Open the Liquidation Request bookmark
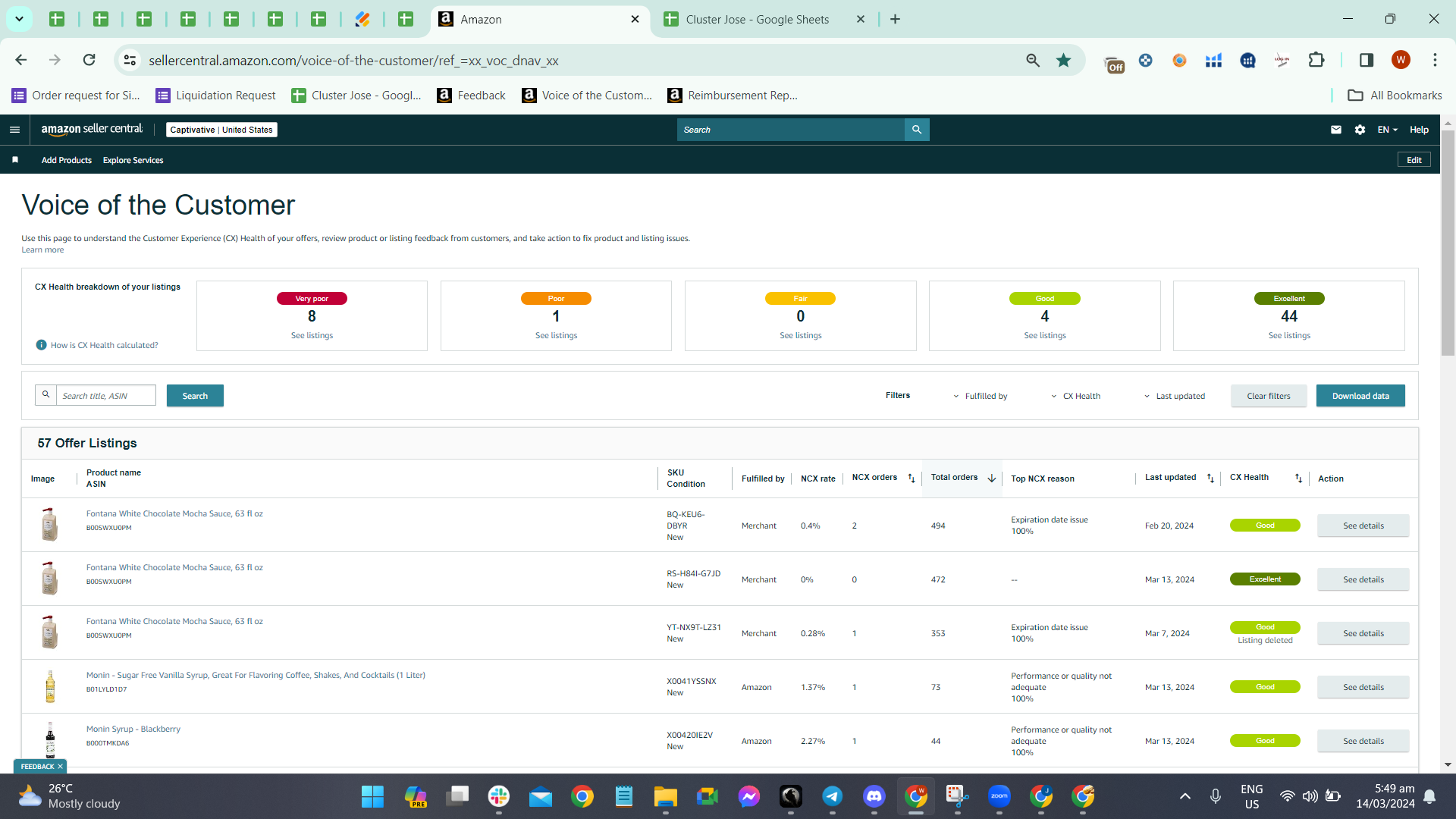Viewport: 1456px width, 819px height. point(216,96)
